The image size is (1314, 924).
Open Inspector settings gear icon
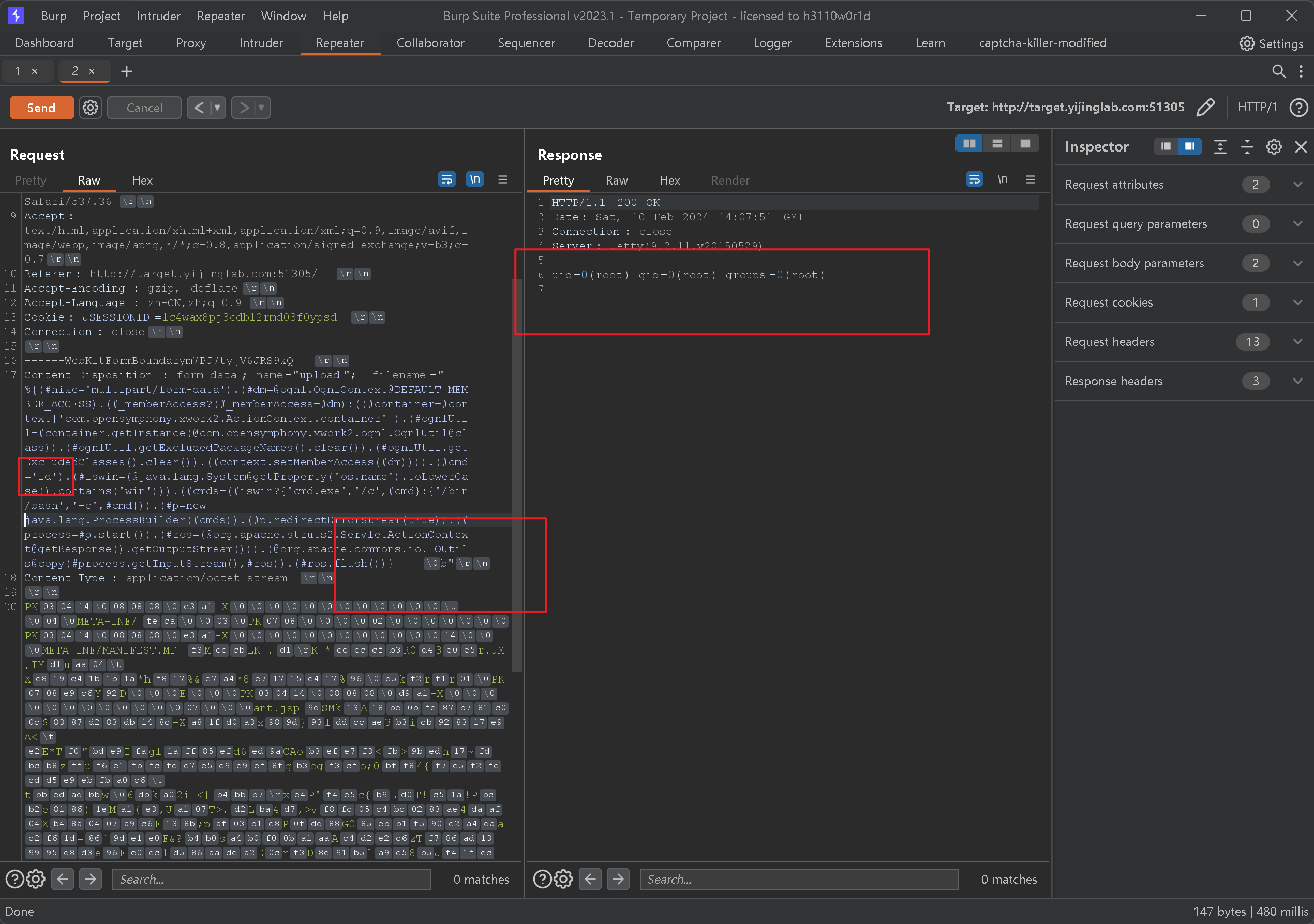point(1273,147)
